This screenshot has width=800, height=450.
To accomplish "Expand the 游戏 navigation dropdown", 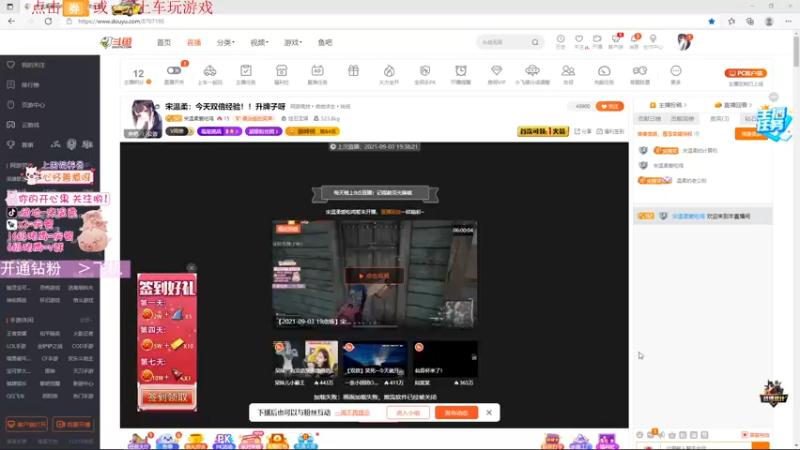I will 293,42.
